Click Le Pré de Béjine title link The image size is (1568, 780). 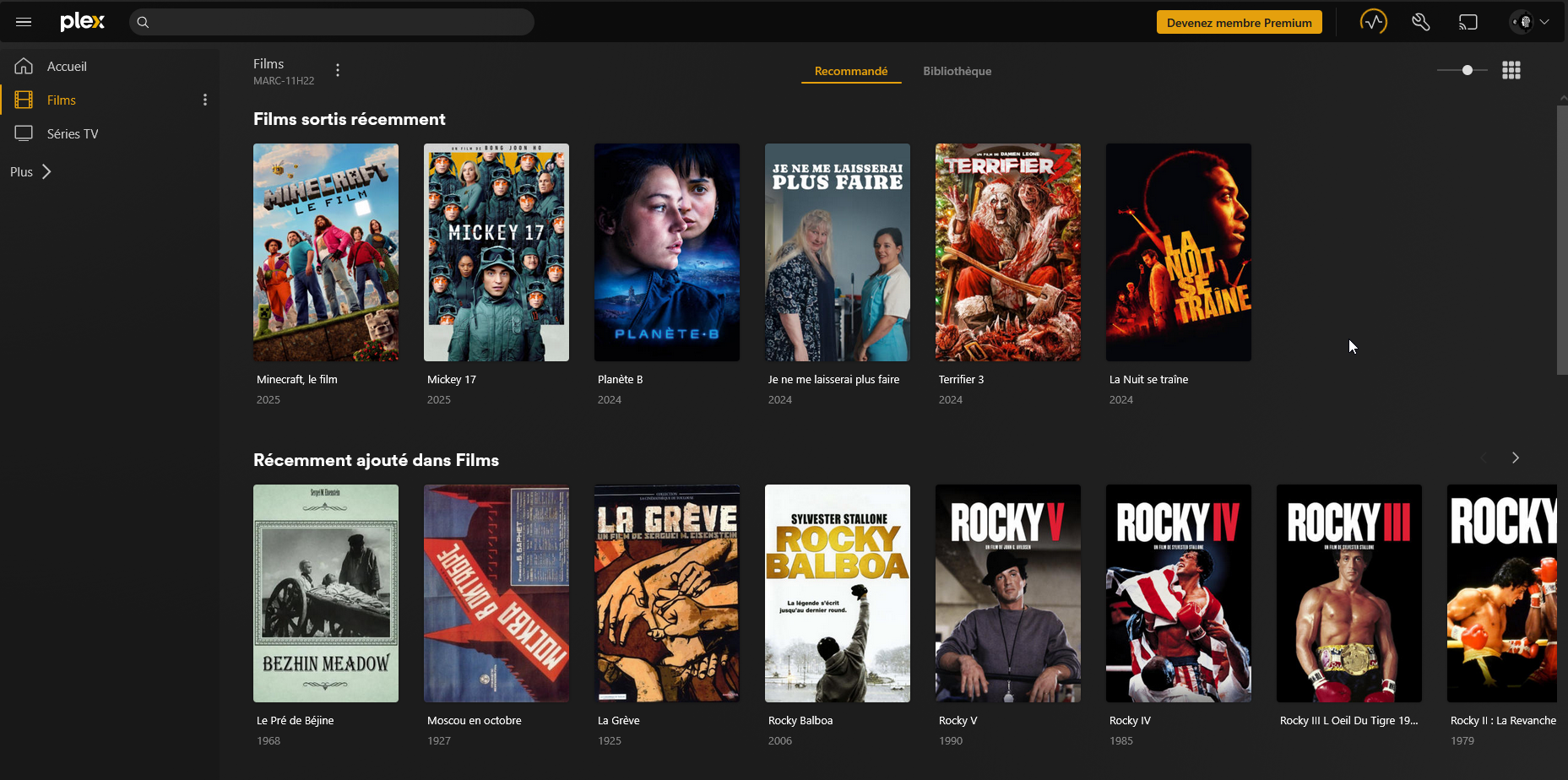click(x=296, y=720)
